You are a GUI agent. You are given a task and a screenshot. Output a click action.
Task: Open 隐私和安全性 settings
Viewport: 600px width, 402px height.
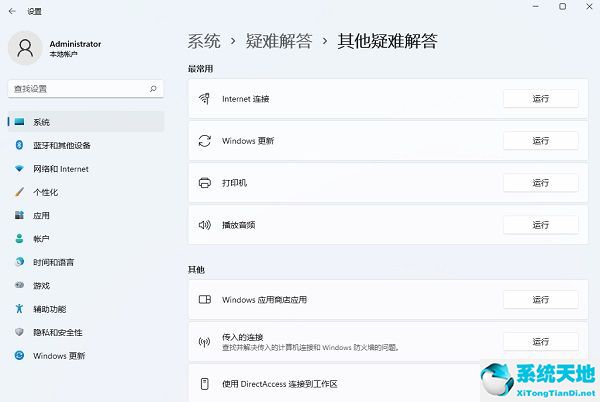point(57,332)
